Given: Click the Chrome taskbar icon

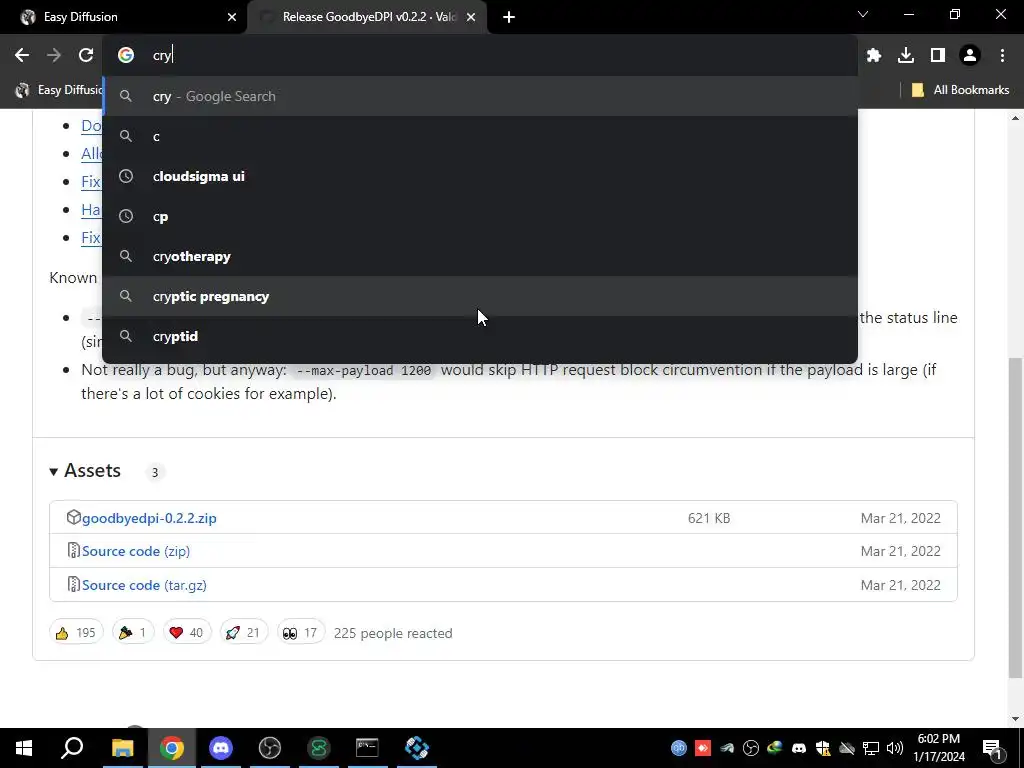Looking at the screenshot, I should coord(172,748).
